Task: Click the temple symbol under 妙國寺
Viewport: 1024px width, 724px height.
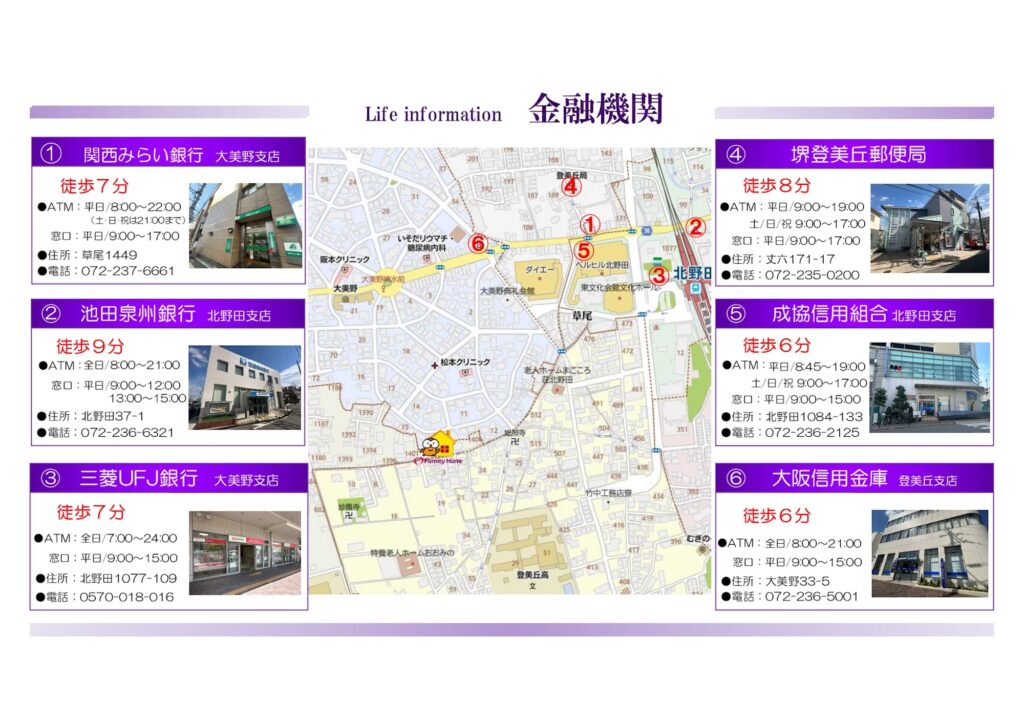Action: 347,516
